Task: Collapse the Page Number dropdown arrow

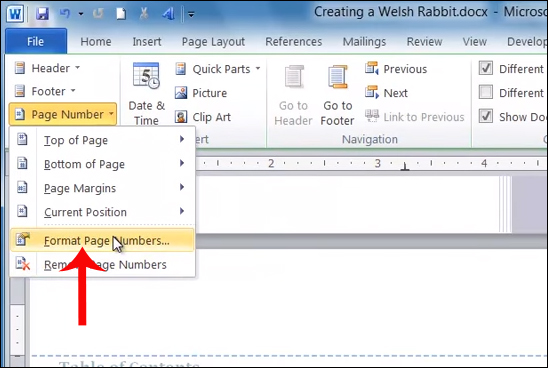Action: 111,114
